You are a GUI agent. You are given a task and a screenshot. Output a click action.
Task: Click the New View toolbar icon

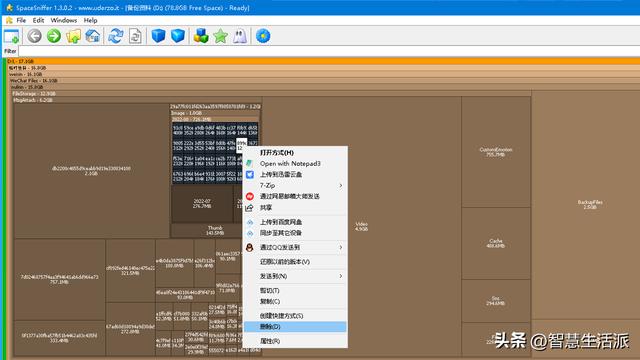(11, 36)
